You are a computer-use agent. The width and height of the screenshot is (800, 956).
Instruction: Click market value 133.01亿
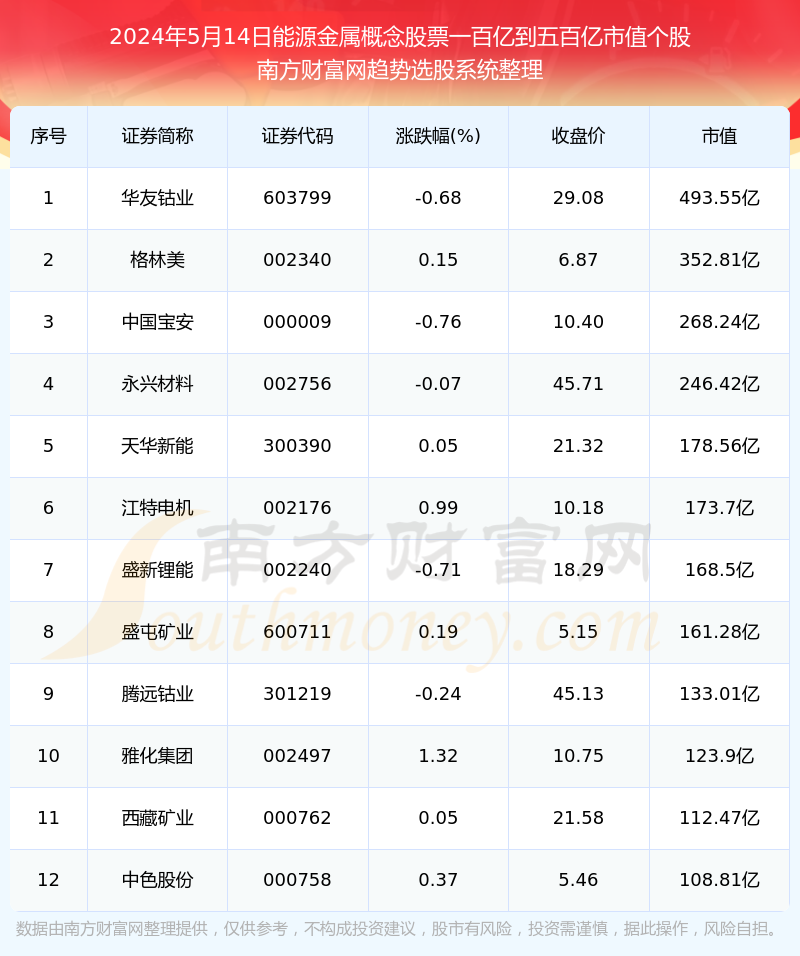click(720, 694)
